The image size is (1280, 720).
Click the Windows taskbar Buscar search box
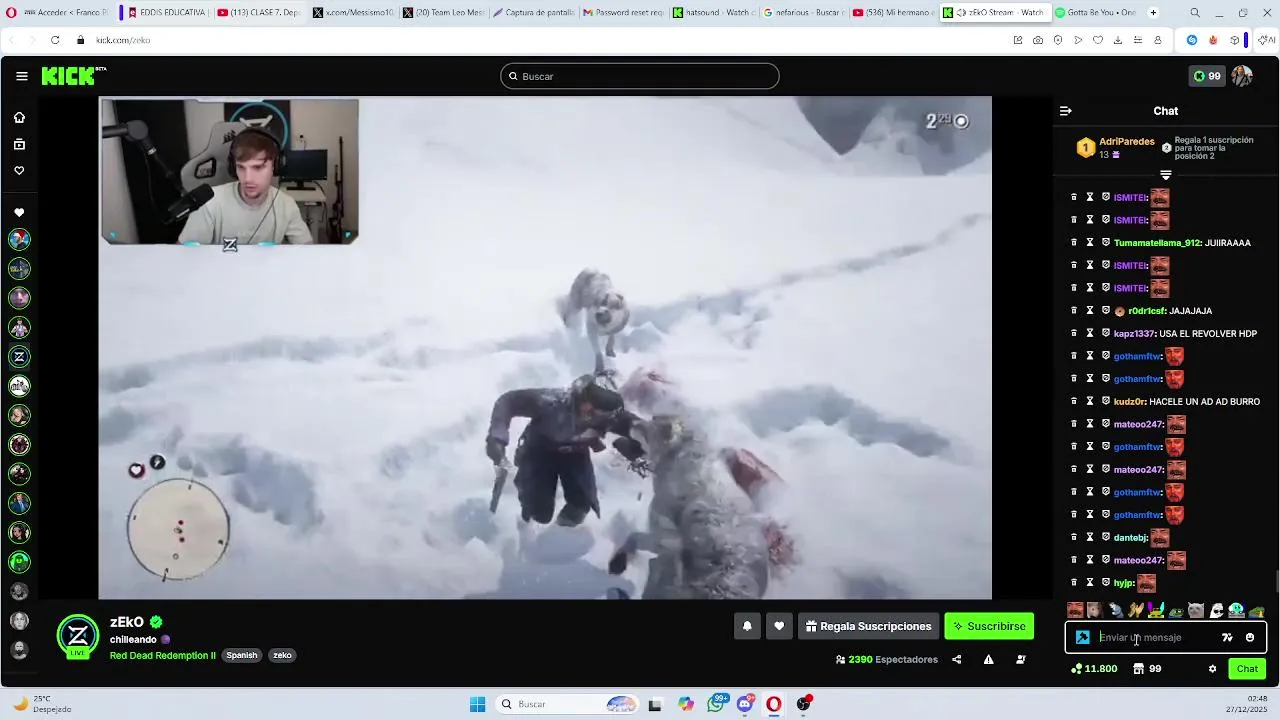click(568, 704)
